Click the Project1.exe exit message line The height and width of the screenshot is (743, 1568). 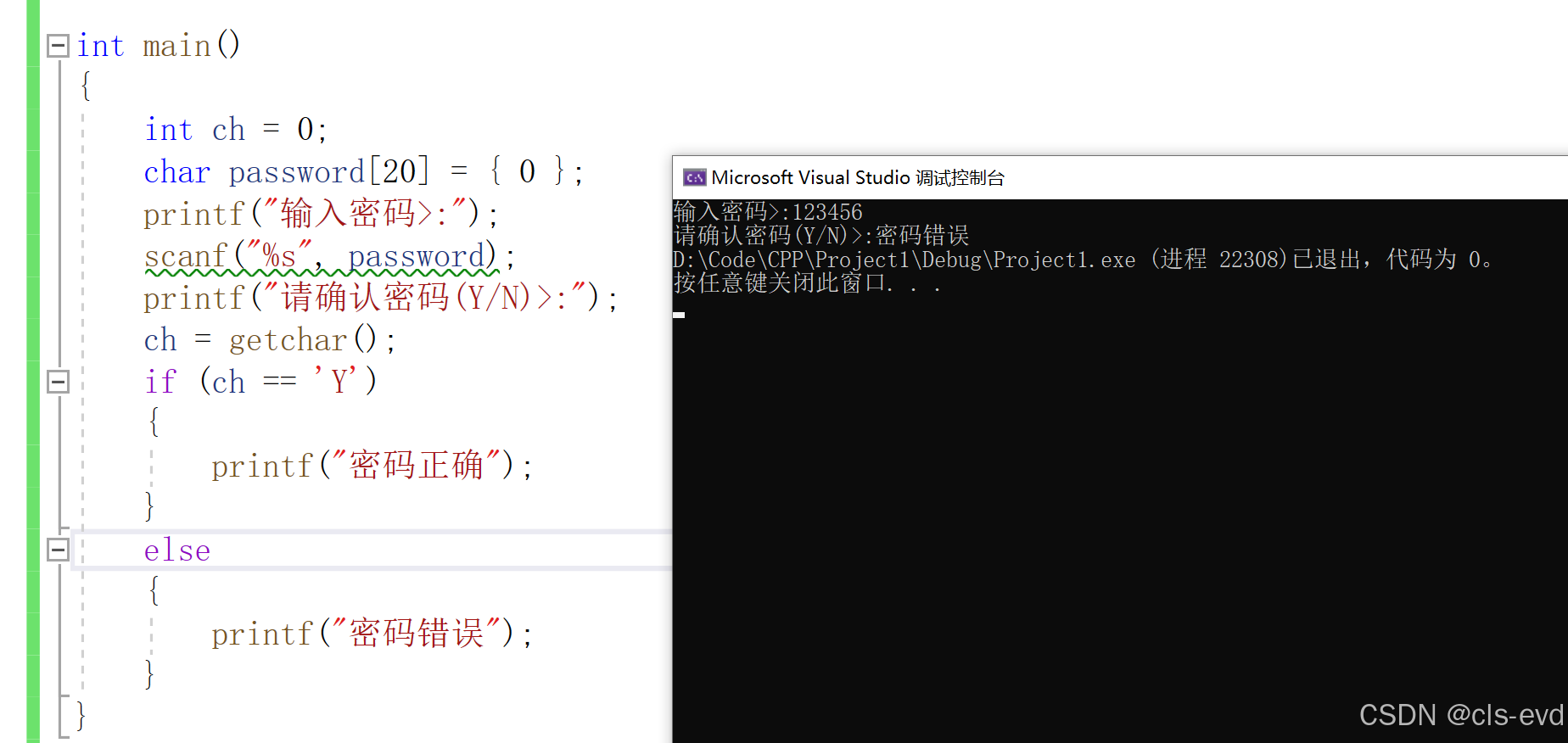1083,259
